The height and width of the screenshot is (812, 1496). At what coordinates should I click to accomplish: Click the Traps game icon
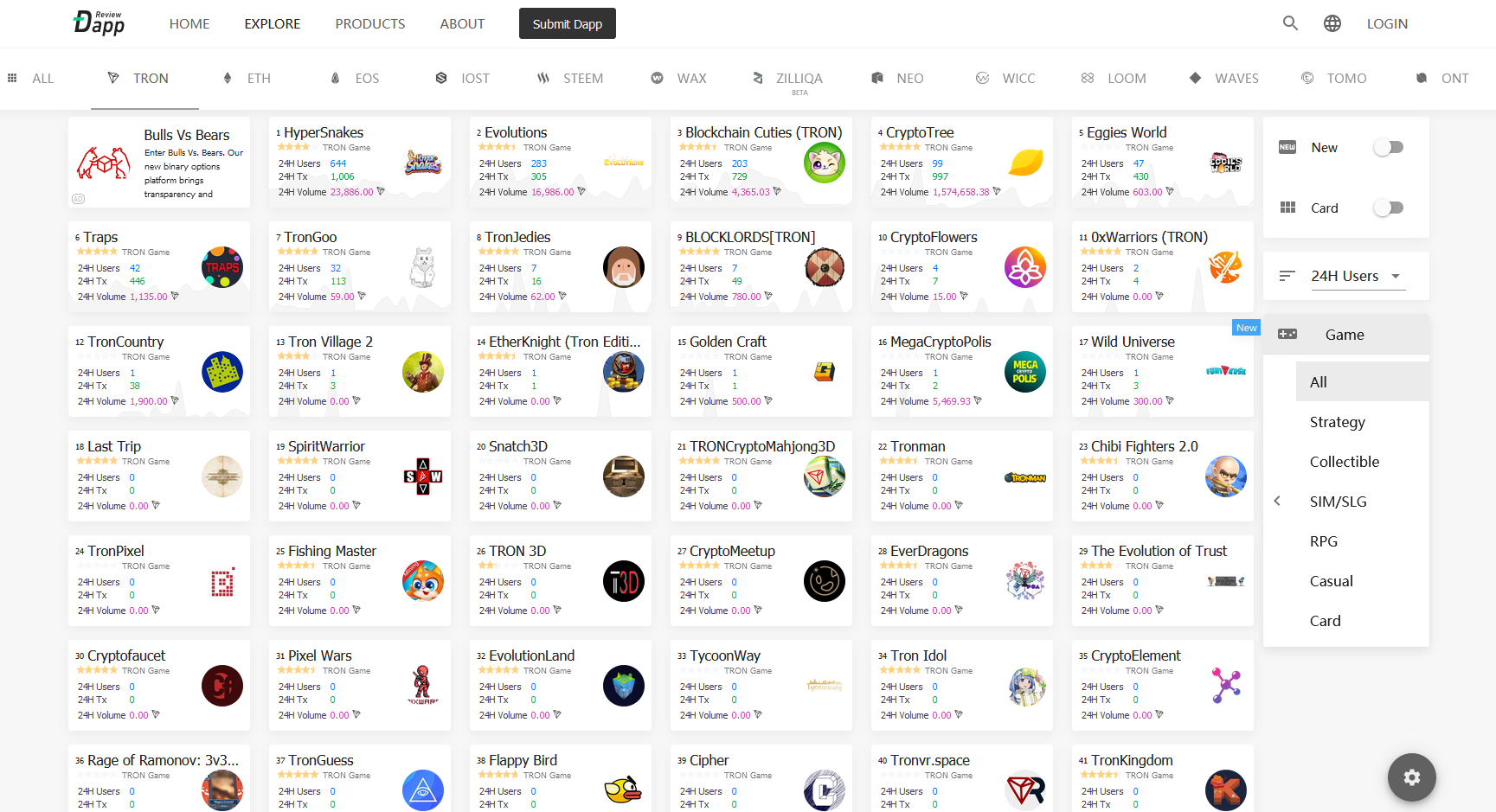click(222, 267)
